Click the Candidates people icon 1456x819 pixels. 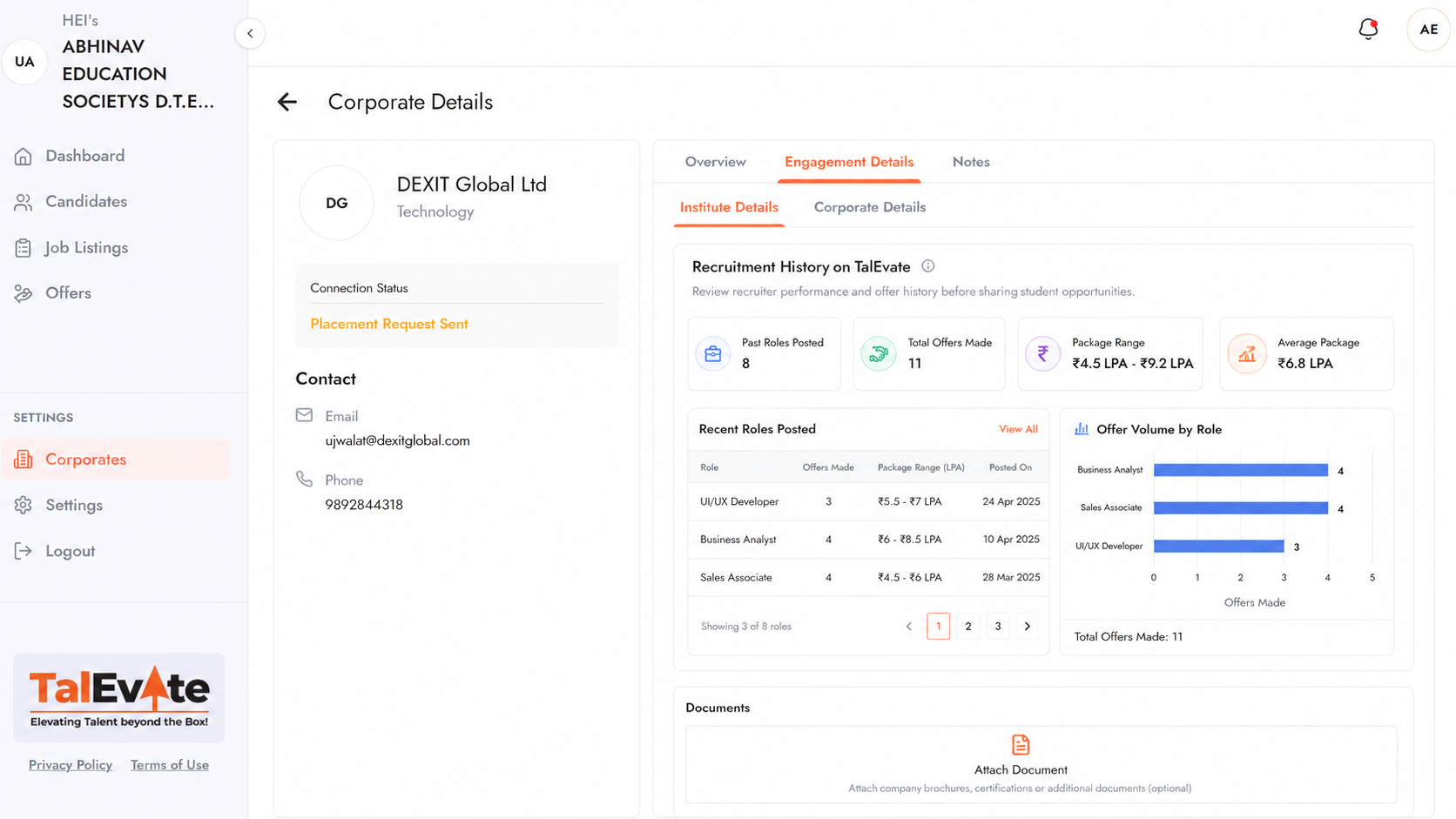pyautogui.click(x=24, y=202)
